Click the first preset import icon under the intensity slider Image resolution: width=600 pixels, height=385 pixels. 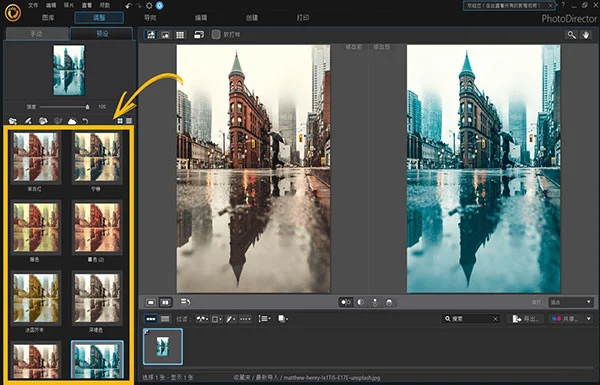click(x=13, y=121)
